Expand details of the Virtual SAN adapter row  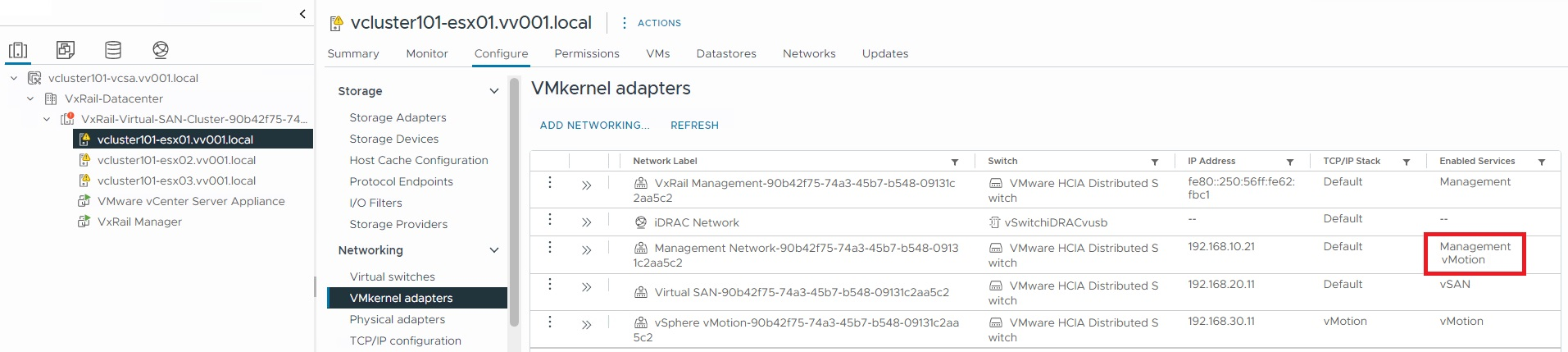click(x=587, y=287)
